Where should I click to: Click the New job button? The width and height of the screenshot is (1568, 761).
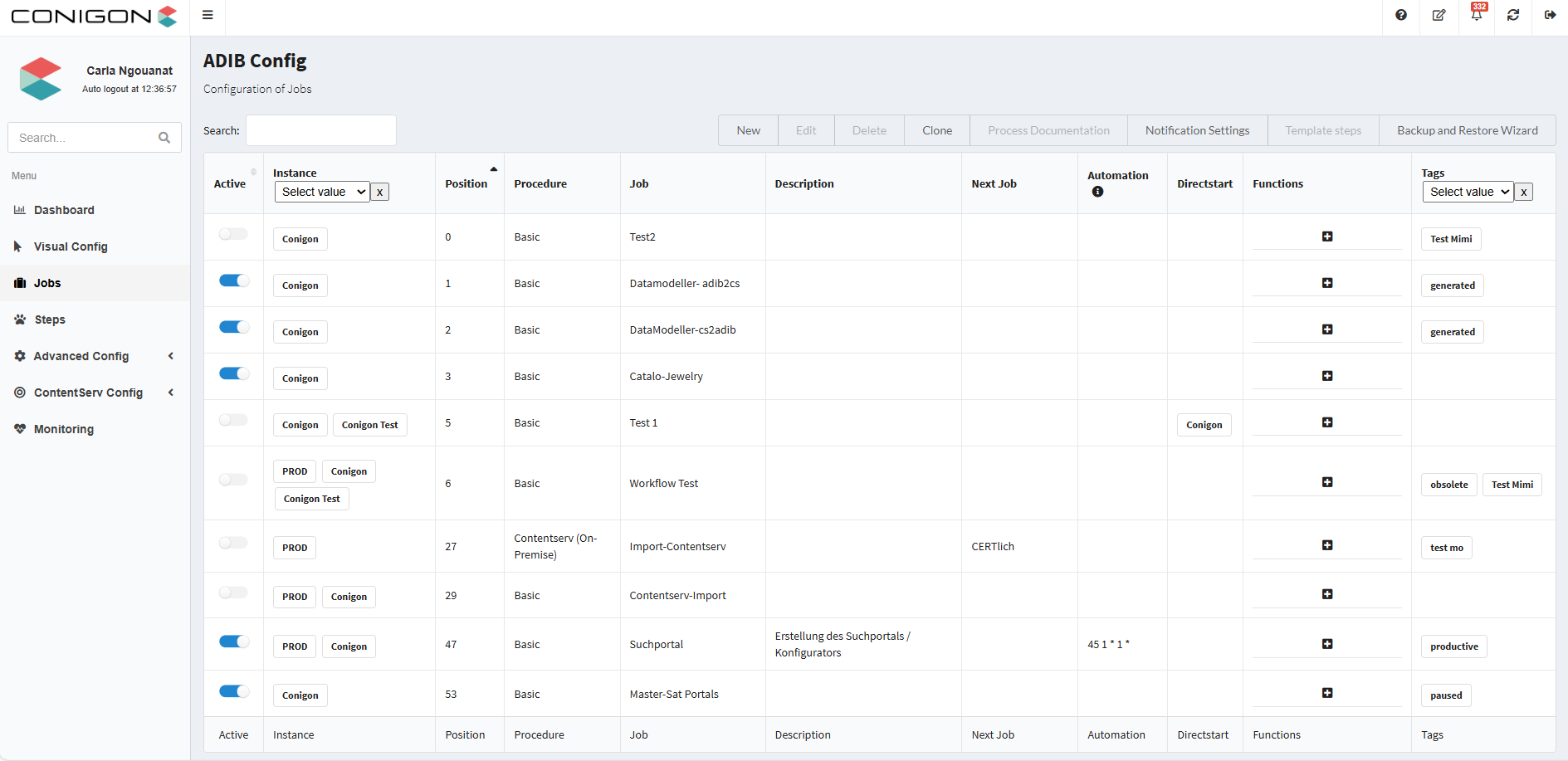(748, 130)
